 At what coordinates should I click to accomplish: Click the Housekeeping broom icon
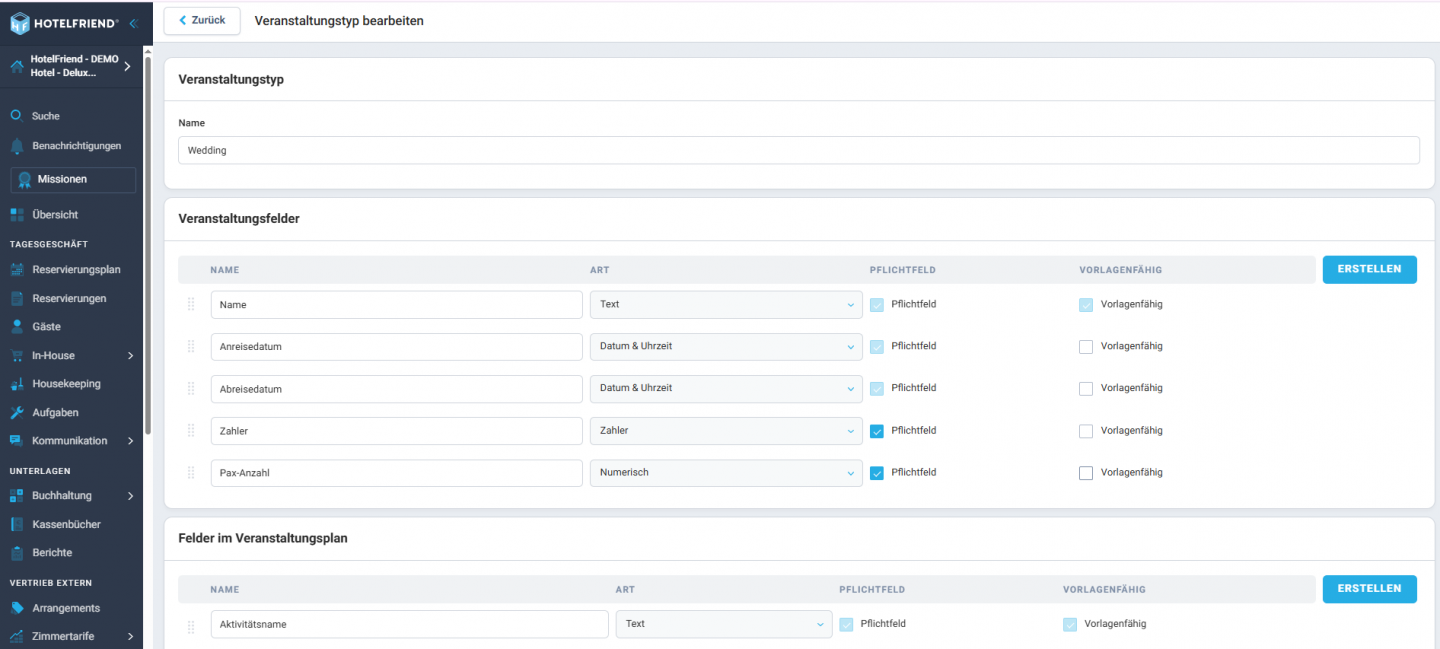pyautogui.click(x=16, y=384)
